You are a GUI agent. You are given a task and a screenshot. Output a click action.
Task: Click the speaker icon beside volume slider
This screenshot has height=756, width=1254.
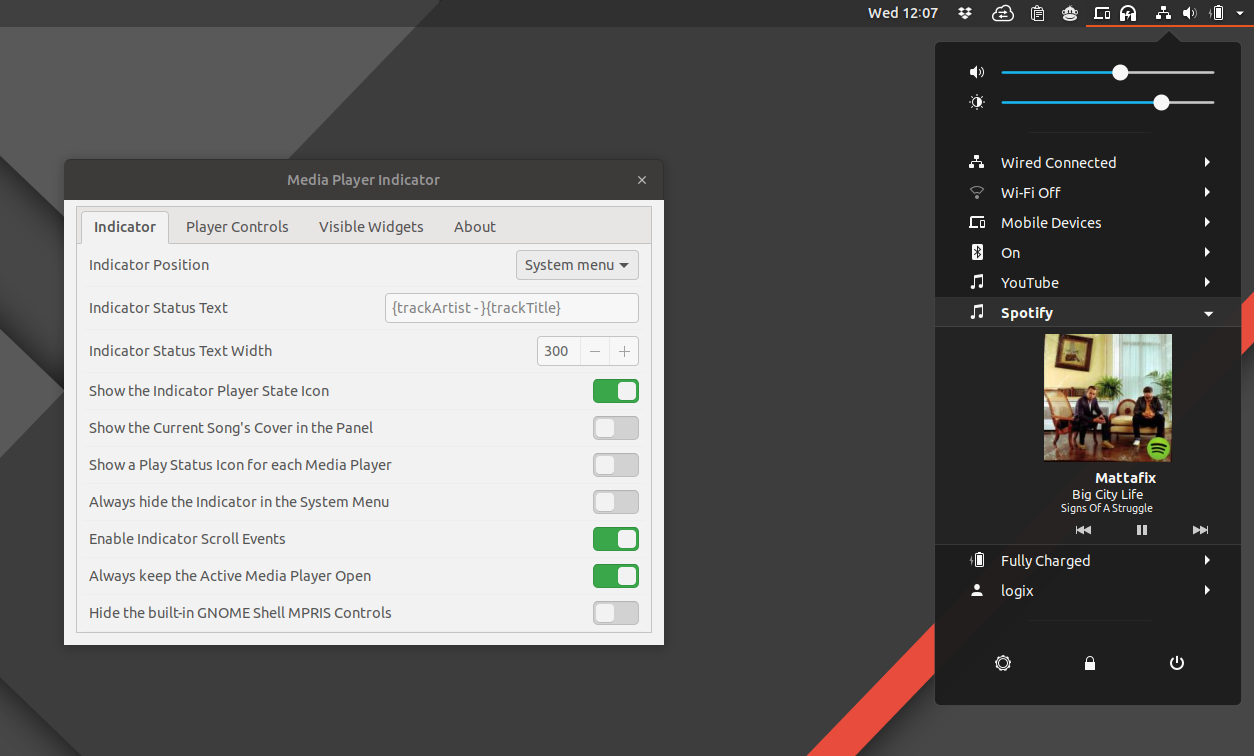(977, 72)
